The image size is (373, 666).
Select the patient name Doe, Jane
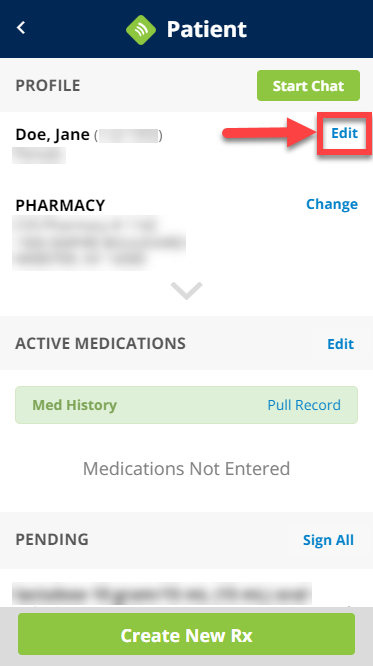pyautogui.click(x=52, y=135)
